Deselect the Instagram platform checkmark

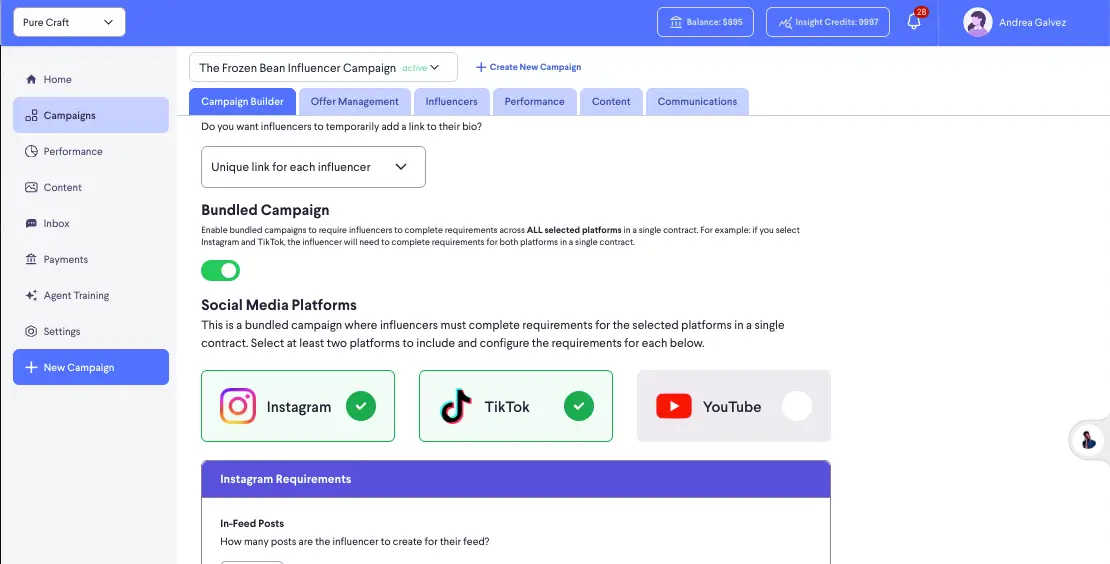pyautogui.click(x=361, y=406)
